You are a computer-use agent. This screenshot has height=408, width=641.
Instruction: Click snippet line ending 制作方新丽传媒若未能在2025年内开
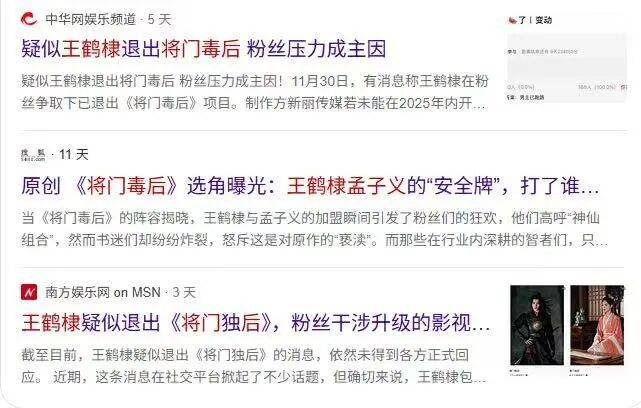253,103
